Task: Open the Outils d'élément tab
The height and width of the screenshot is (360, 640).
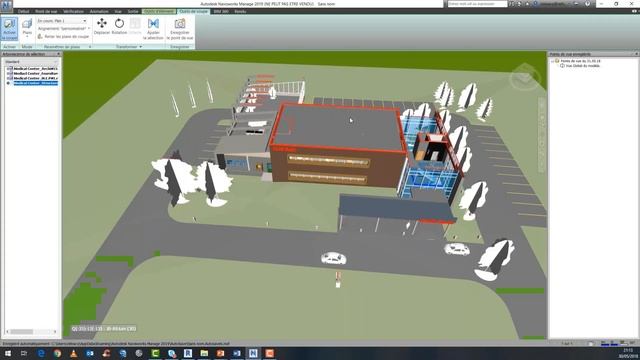Action: [159, 11]
